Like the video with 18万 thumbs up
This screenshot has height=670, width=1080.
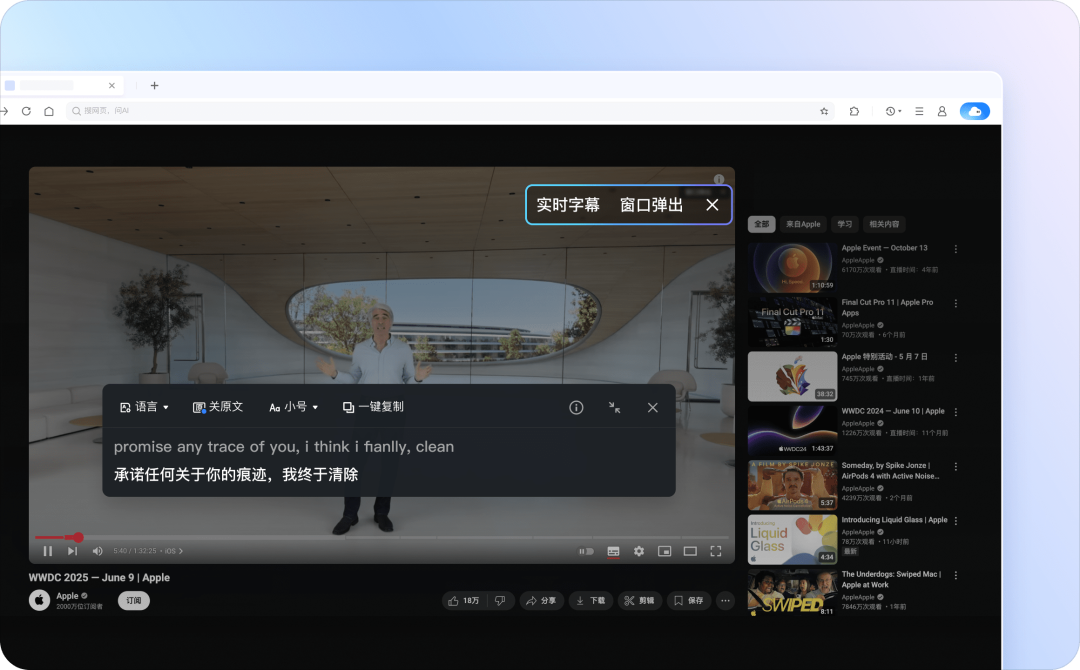pyautogui.click(x=464, y=600)
